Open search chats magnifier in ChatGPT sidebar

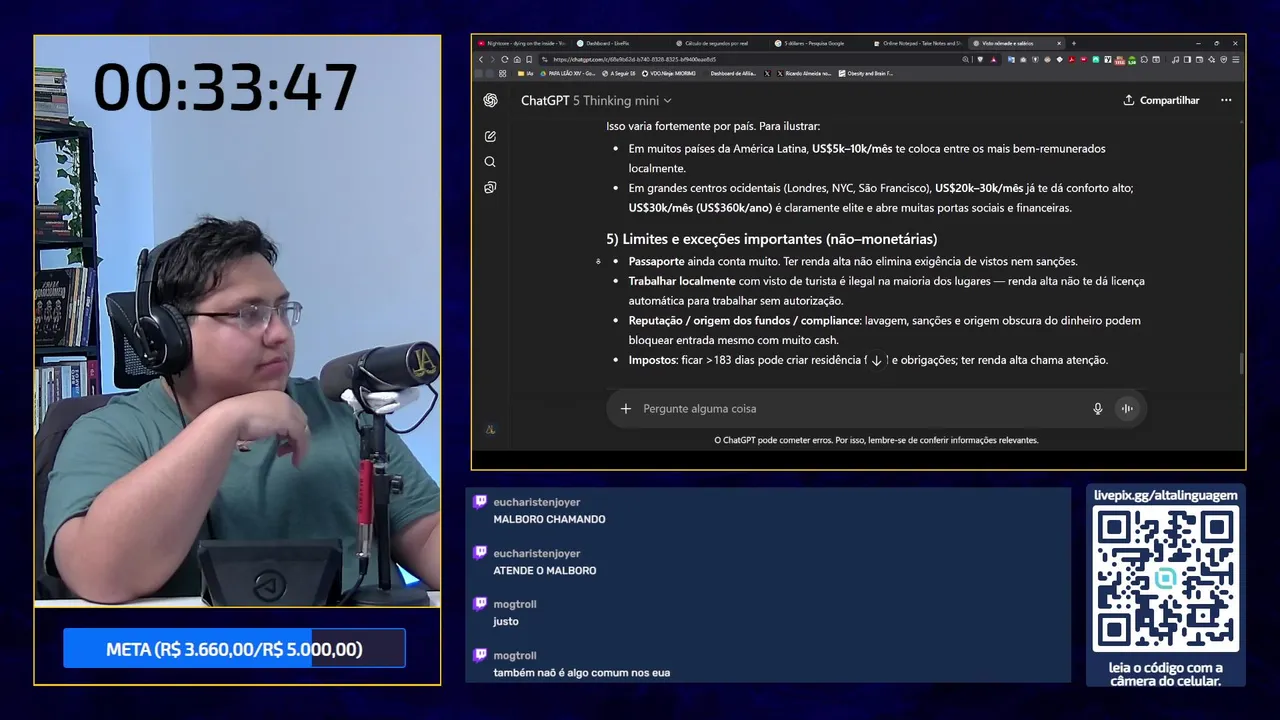pos(490,162)
